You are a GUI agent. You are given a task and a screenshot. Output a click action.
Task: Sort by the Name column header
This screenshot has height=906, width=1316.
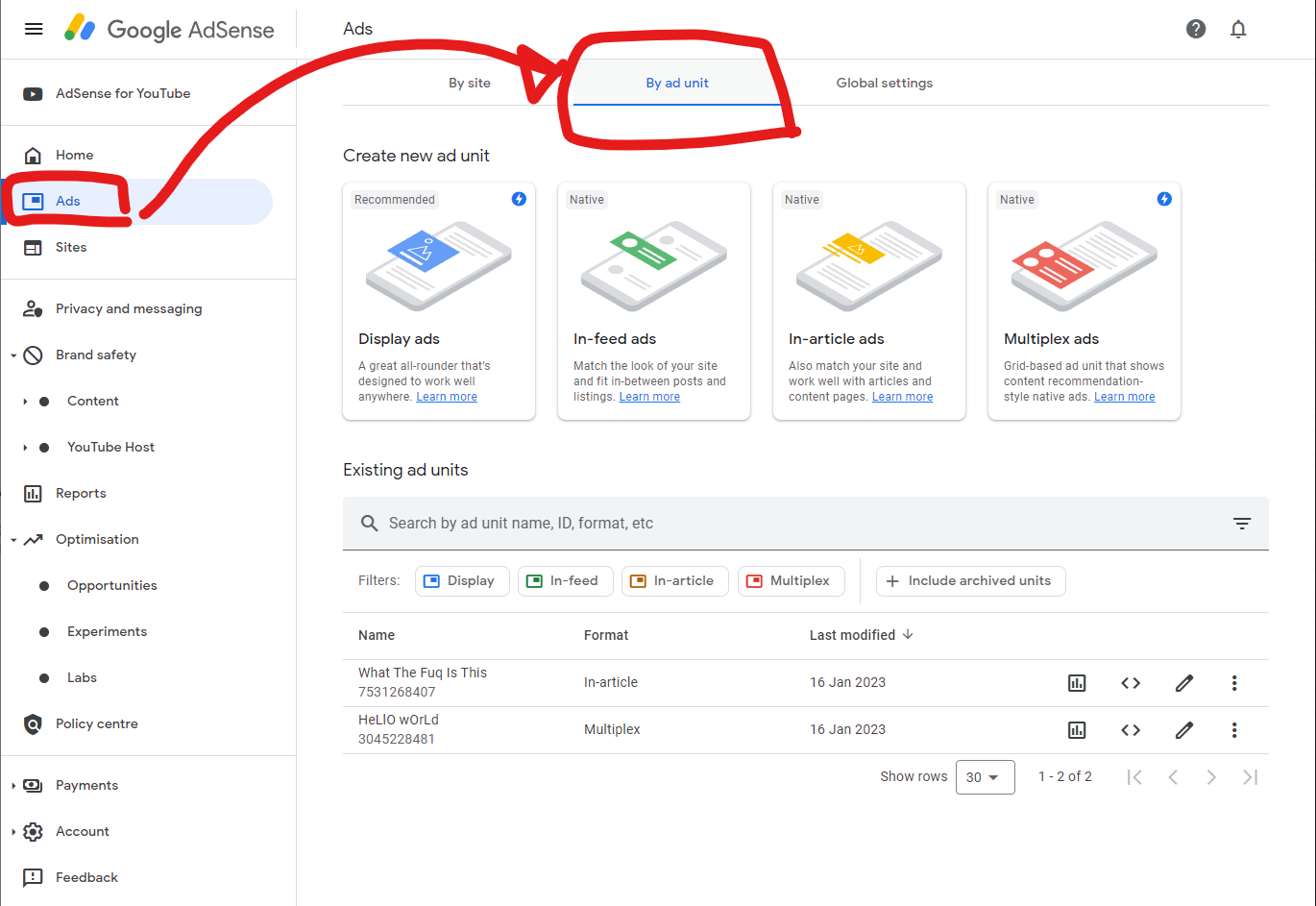[377, 635]
